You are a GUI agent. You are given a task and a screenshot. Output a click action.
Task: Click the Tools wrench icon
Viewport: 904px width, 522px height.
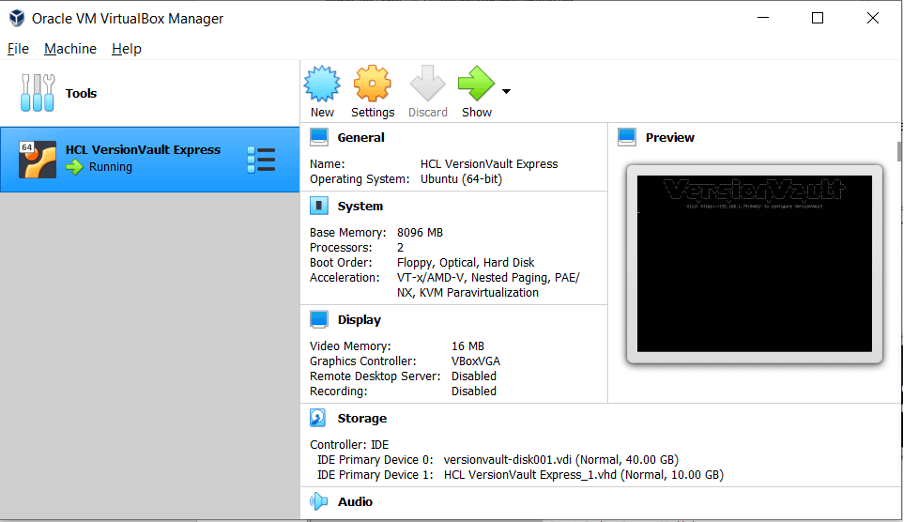[x=37, y=92]
